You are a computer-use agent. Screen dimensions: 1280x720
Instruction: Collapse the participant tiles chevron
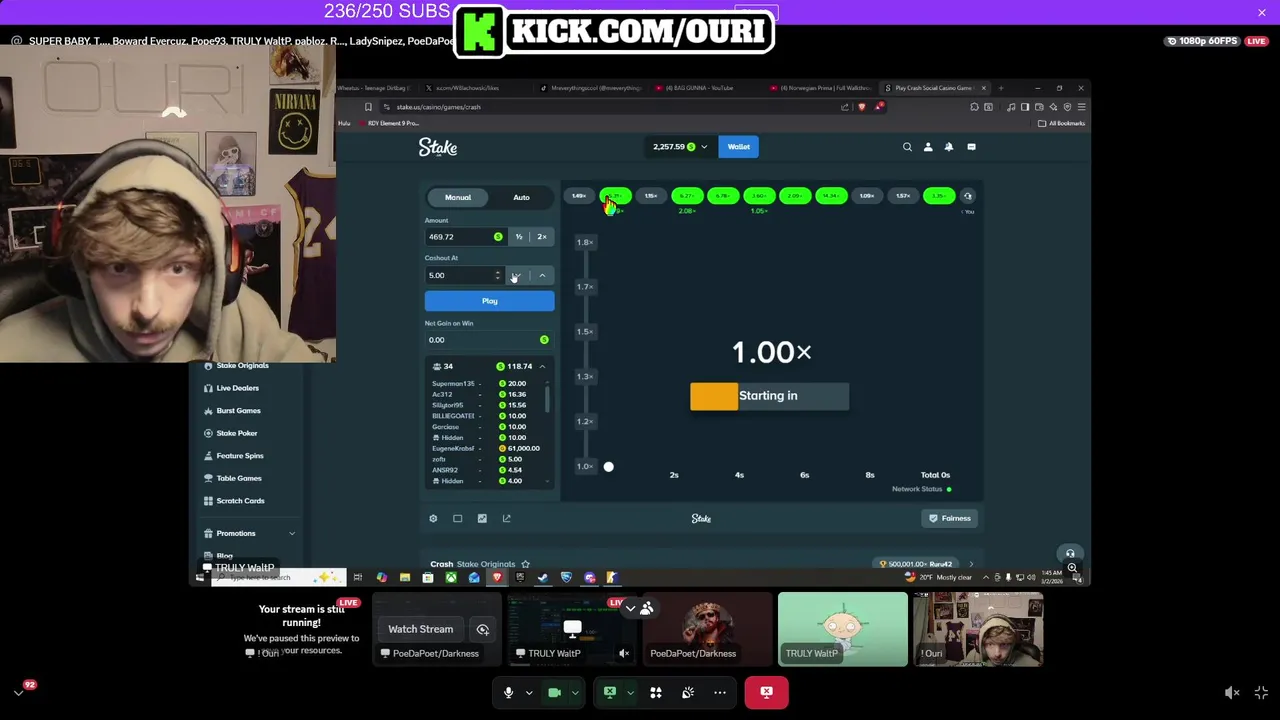[x=630, y=608]
